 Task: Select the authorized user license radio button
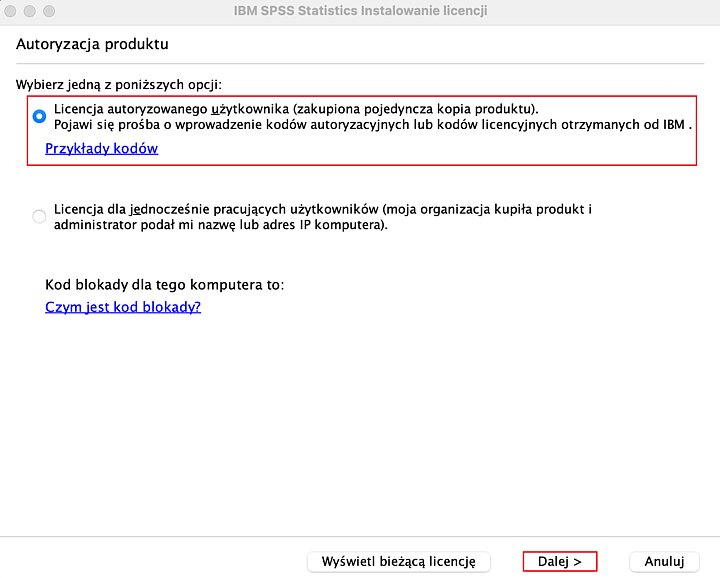(39, 116)
